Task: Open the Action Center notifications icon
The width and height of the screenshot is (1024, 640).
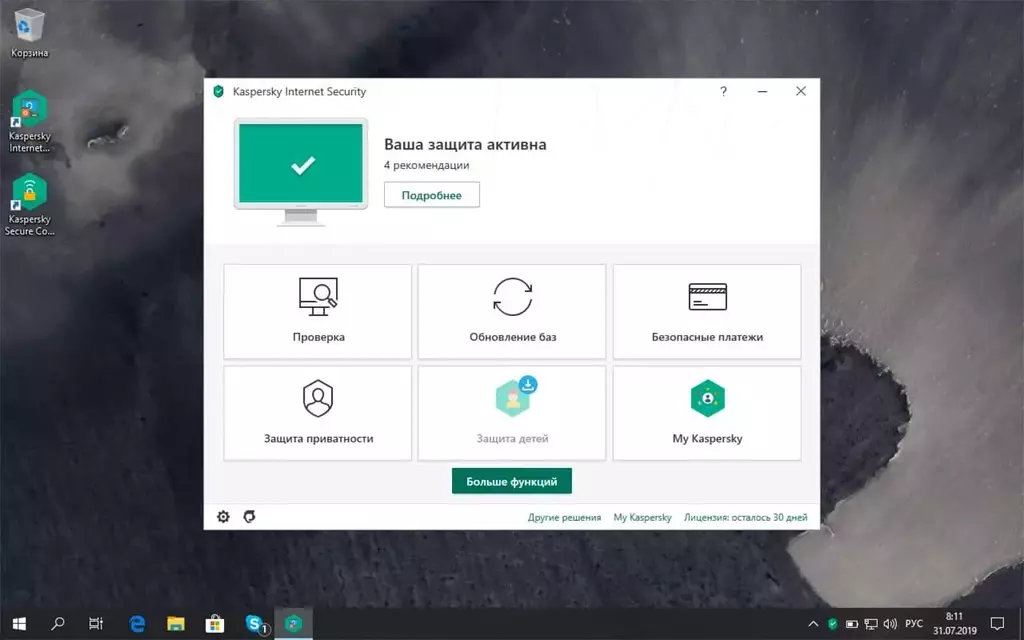Action: tap(997, 624)
